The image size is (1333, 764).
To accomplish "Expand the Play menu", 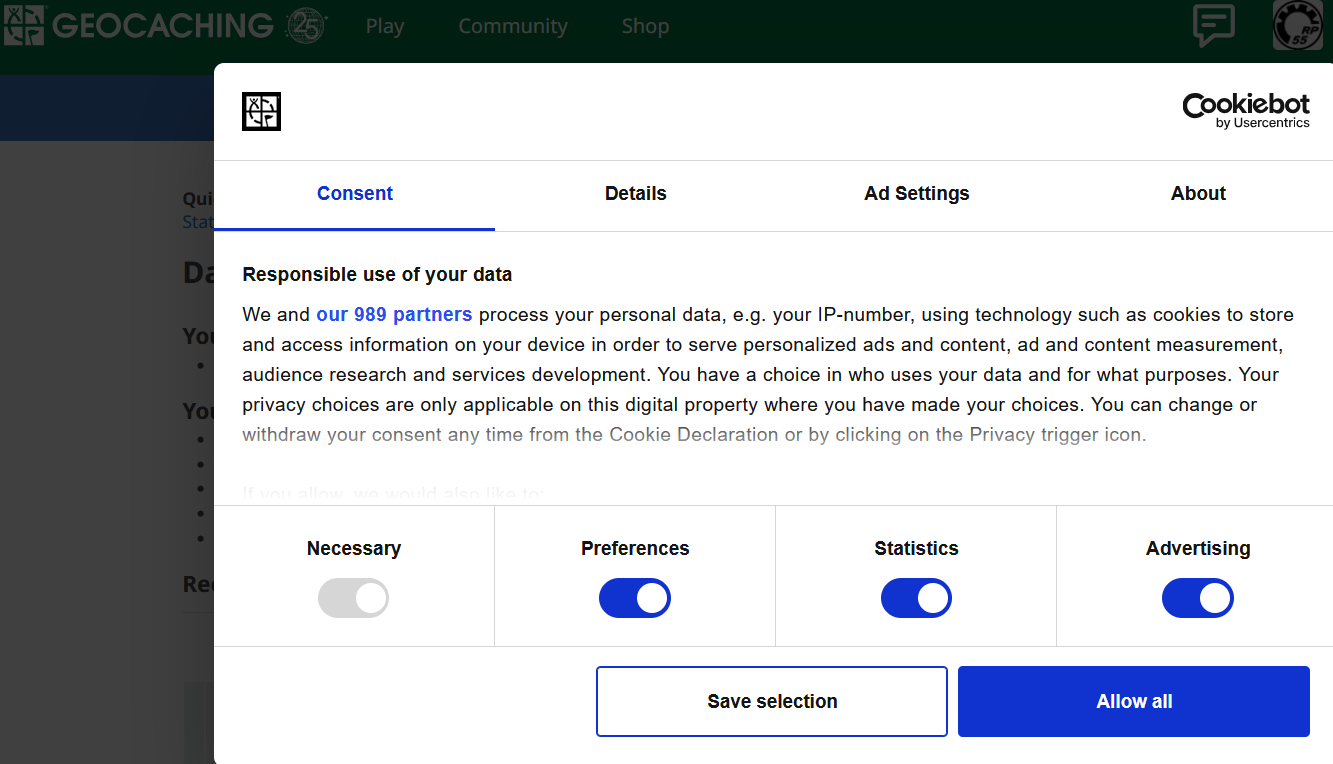I will point(385,27).
